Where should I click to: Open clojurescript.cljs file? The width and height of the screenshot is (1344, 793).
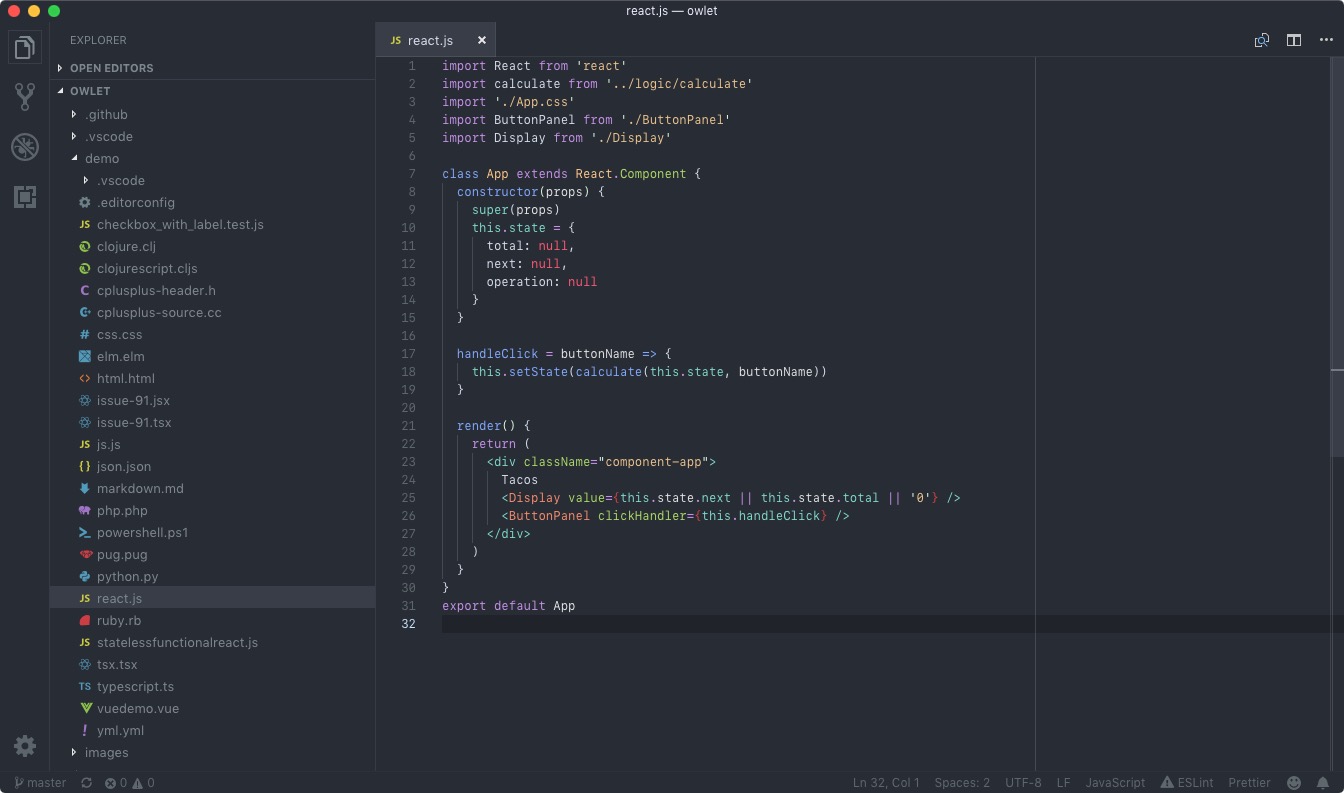(x=212, y=268)
